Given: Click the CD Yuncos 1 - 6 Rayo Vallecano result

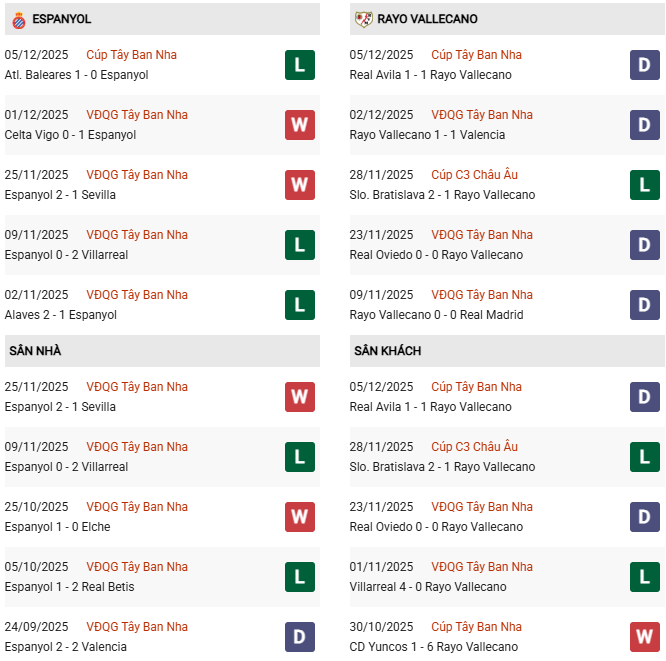Looking at the screenshot, I should pos(430,647).
